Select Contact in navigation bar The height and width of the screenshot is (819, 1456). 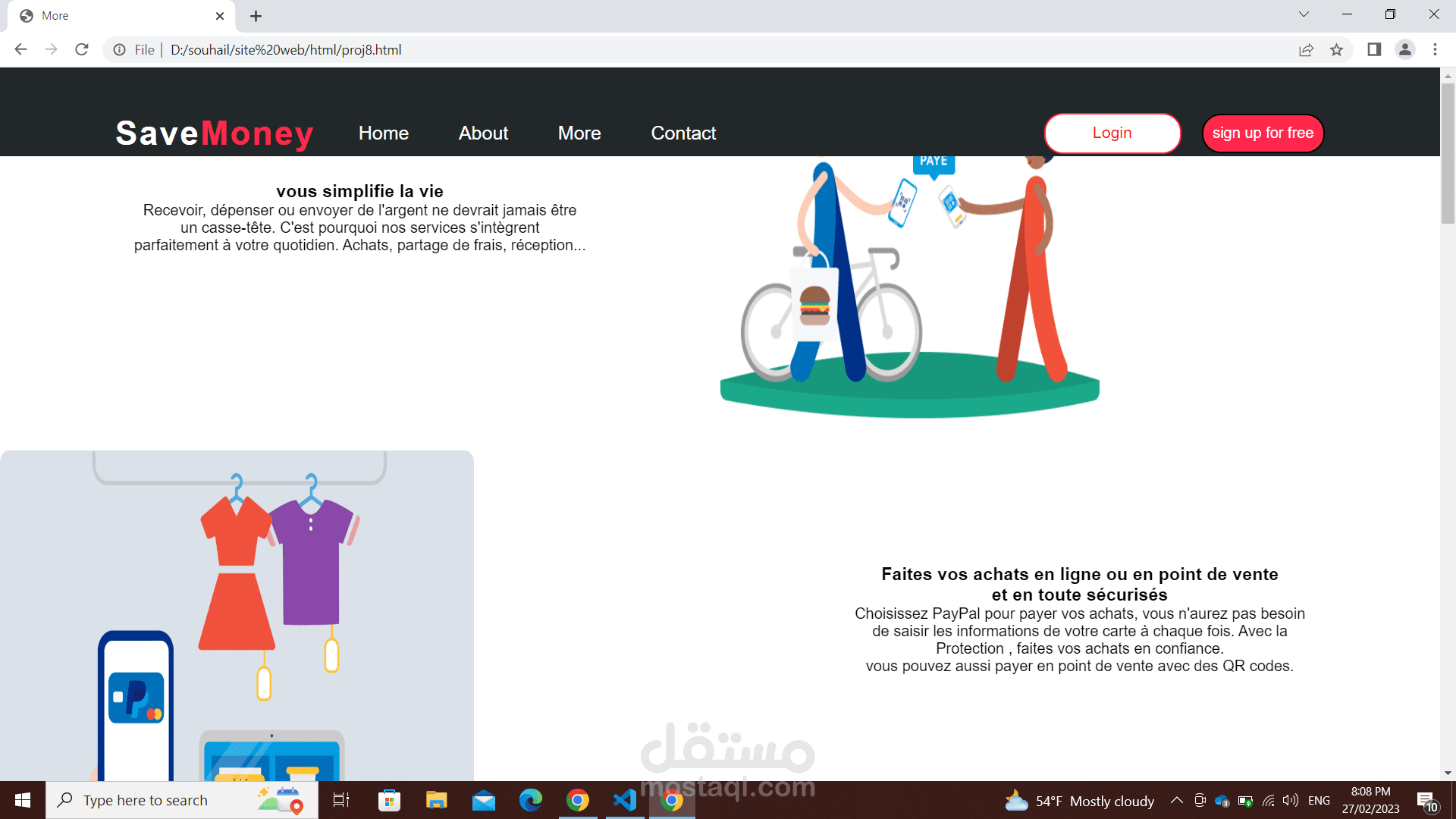coord(683,133)
